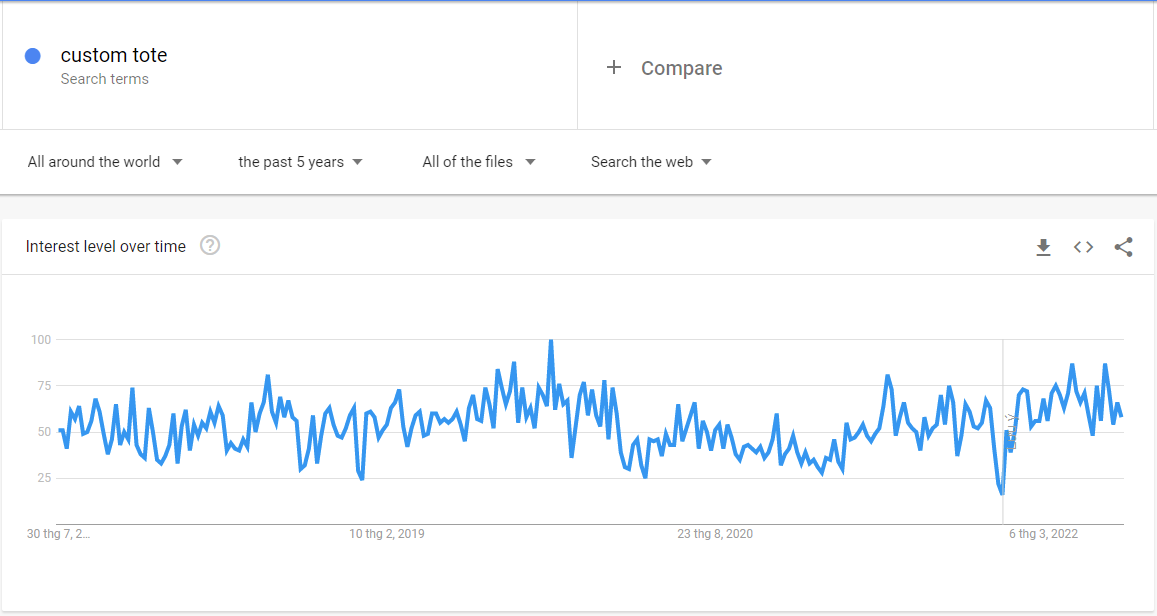This screenshot has height=616, width=1157.
Task: Click the 30 thg 7 start date label
Action: (58, 534)
